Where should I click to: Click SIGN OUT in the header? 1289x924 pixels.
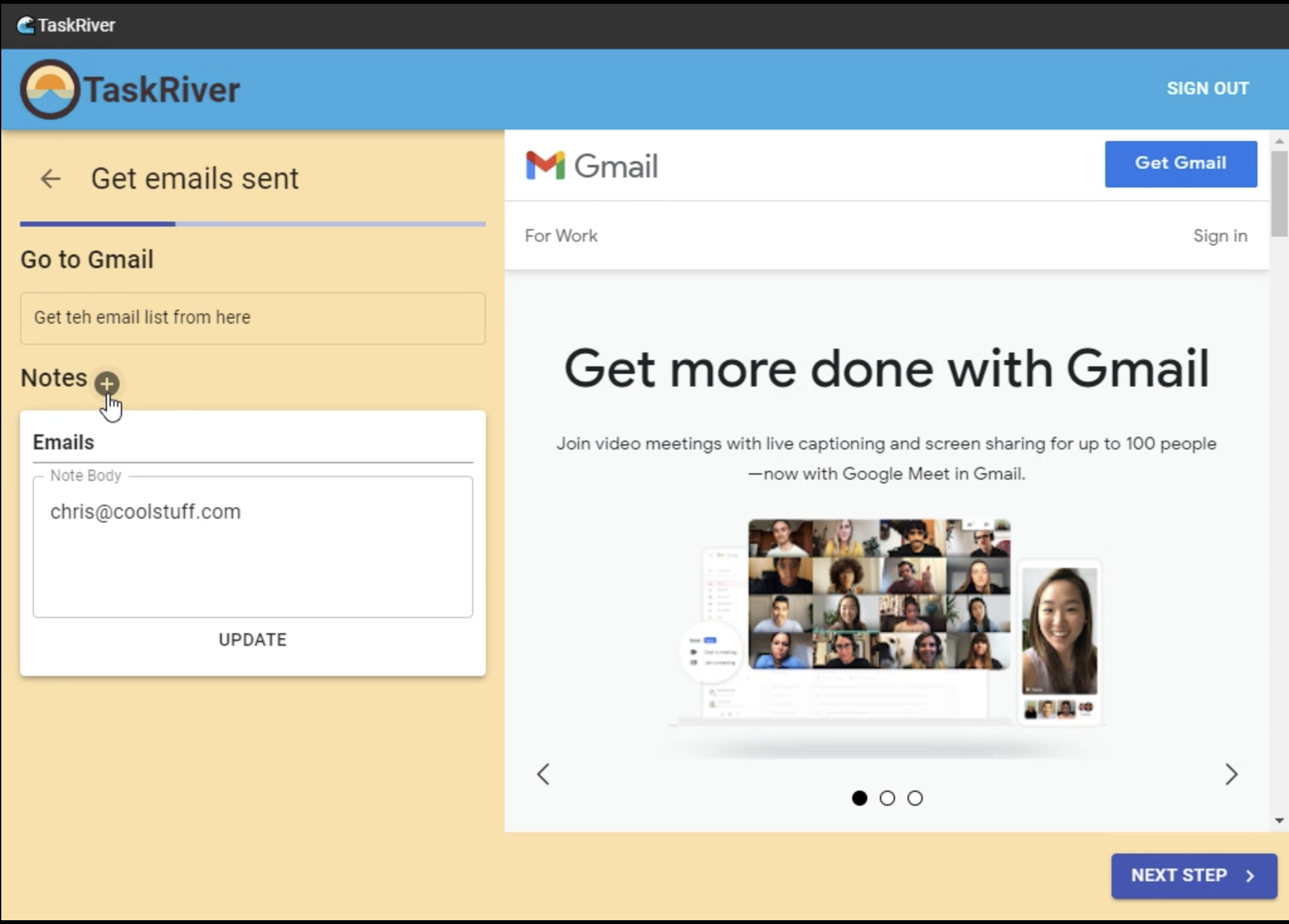pyautogui.click(x=1207, y=89)
